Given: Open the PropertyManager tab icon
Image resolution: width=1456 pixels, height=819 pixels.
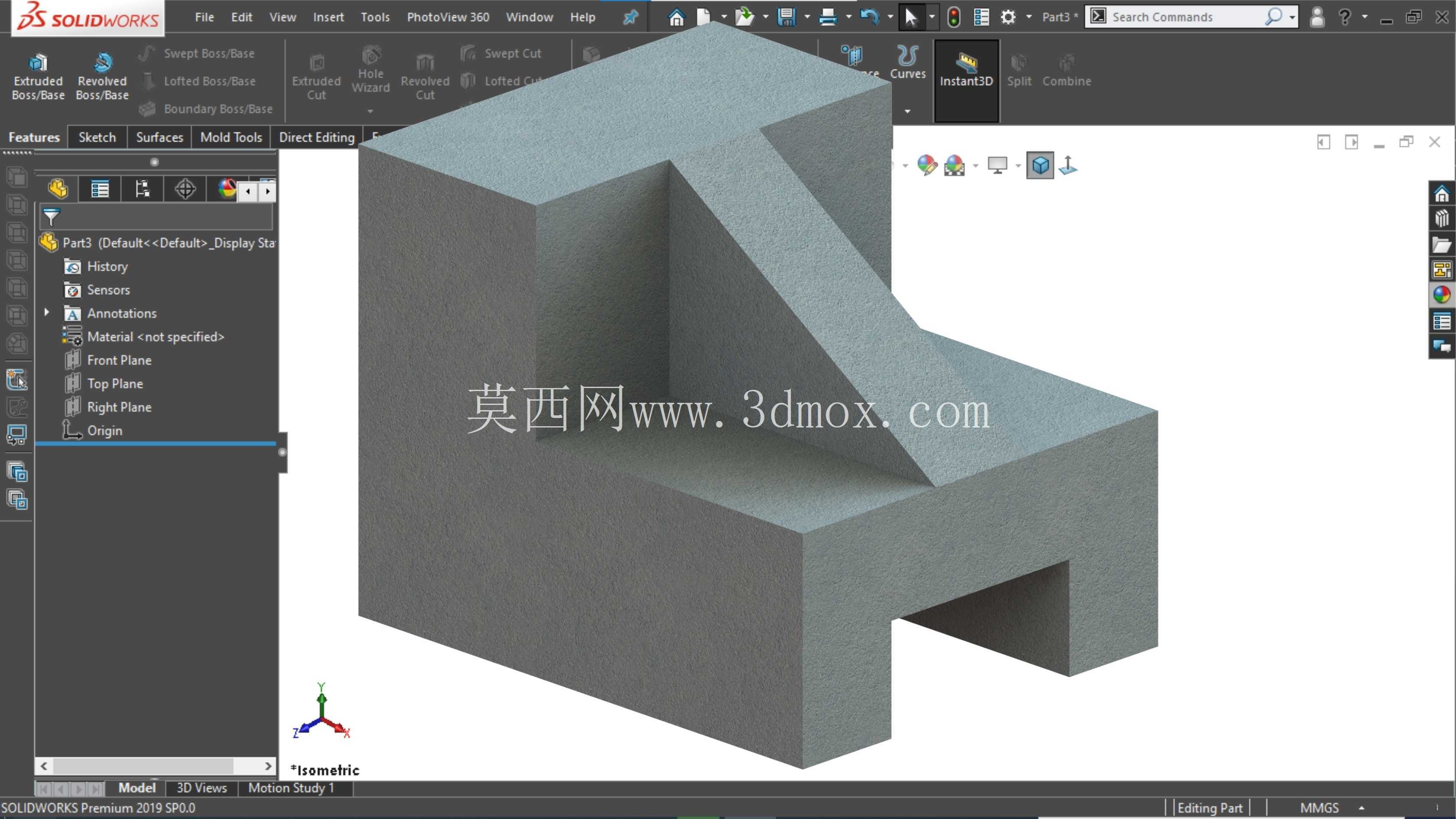Looking at the screenshot, I should click(100, 189).
